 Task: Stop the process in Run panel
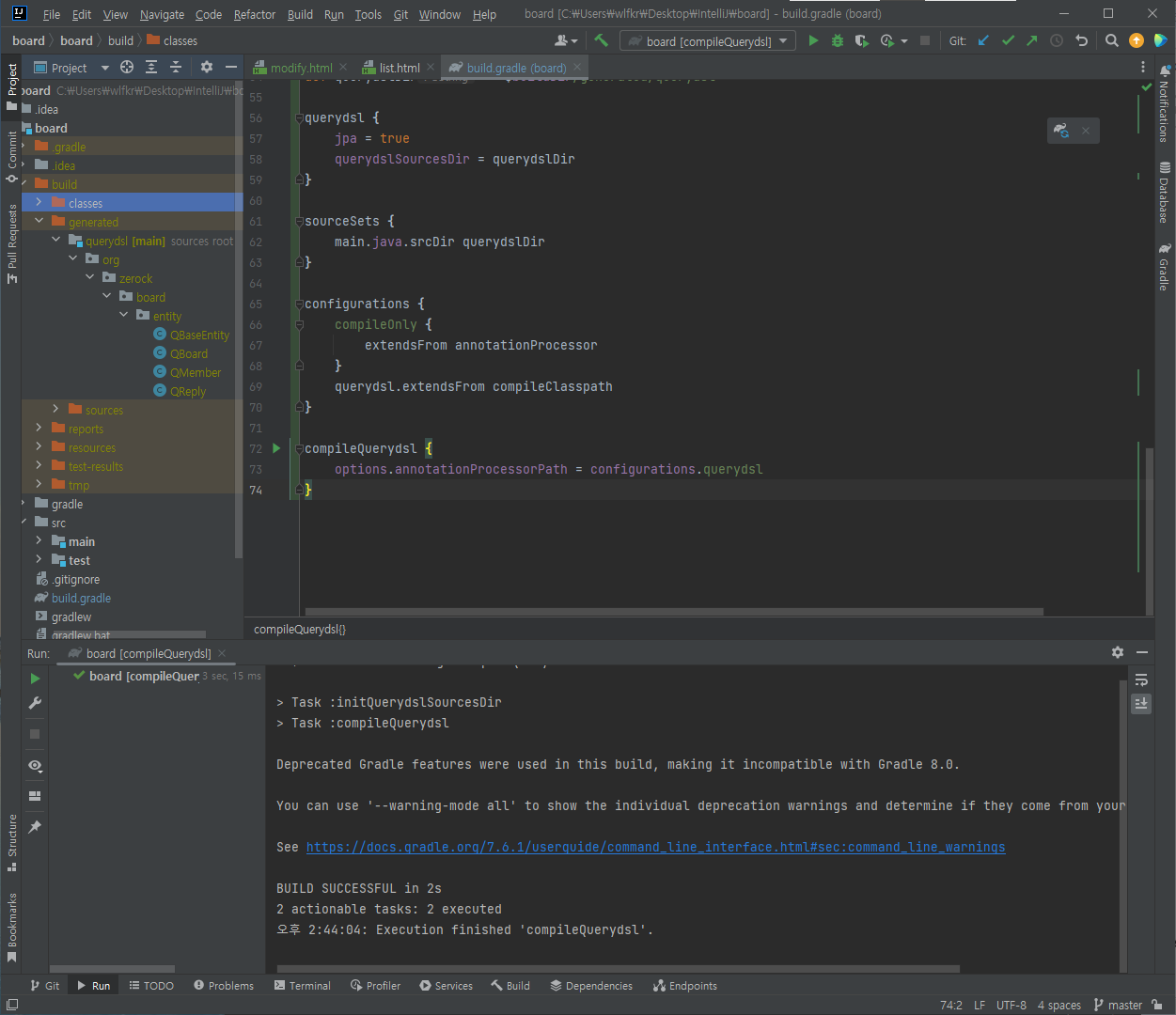coord(35,734)
